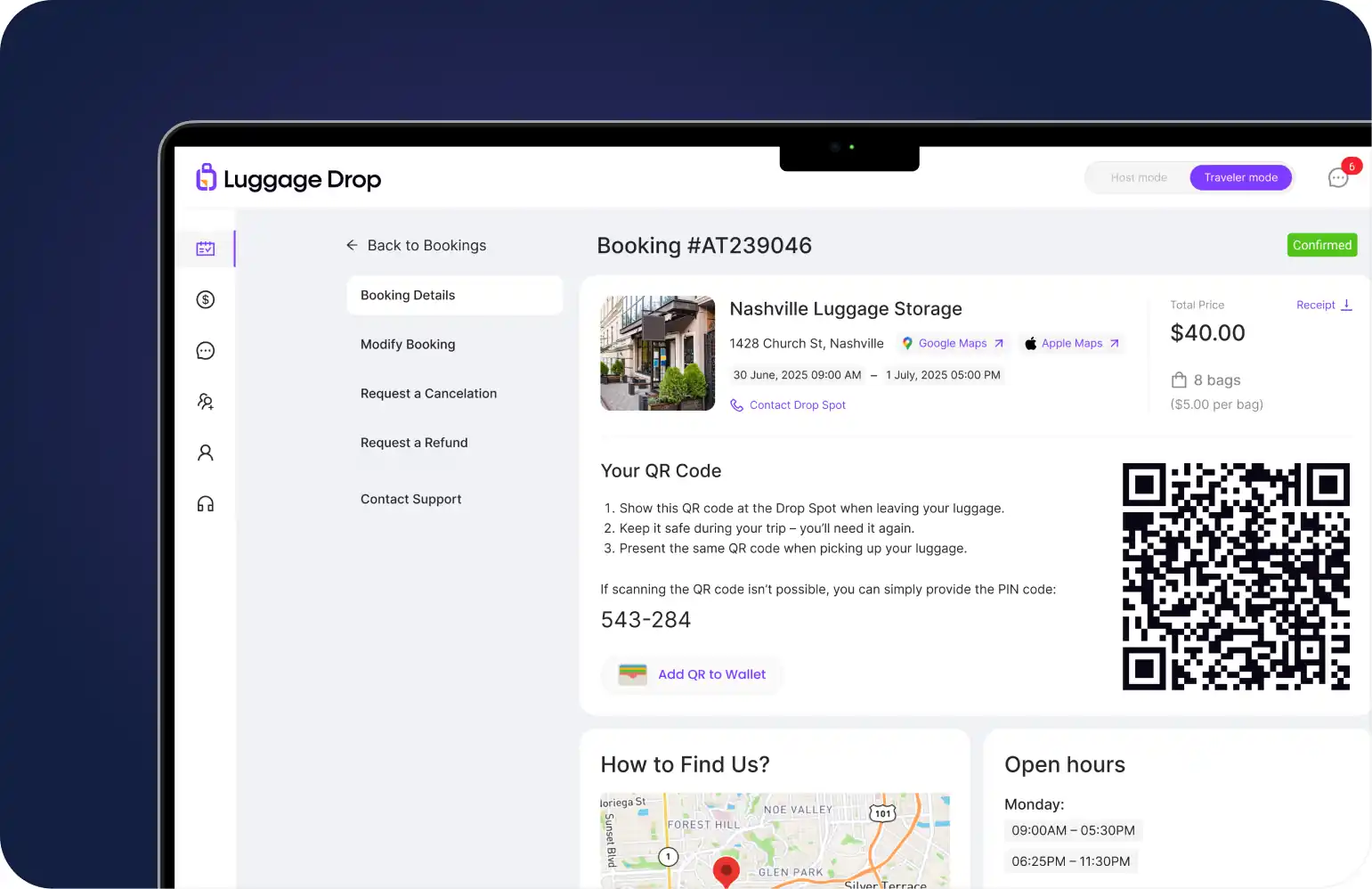Click Add QR to Wallet button
The image size is (1372, 889).
point(692,674)
